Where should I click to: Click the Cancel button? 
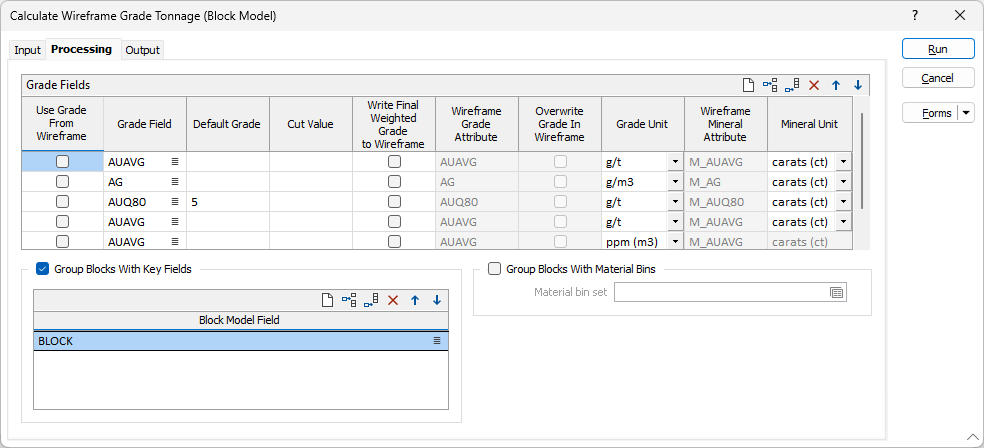coord(937,78)
